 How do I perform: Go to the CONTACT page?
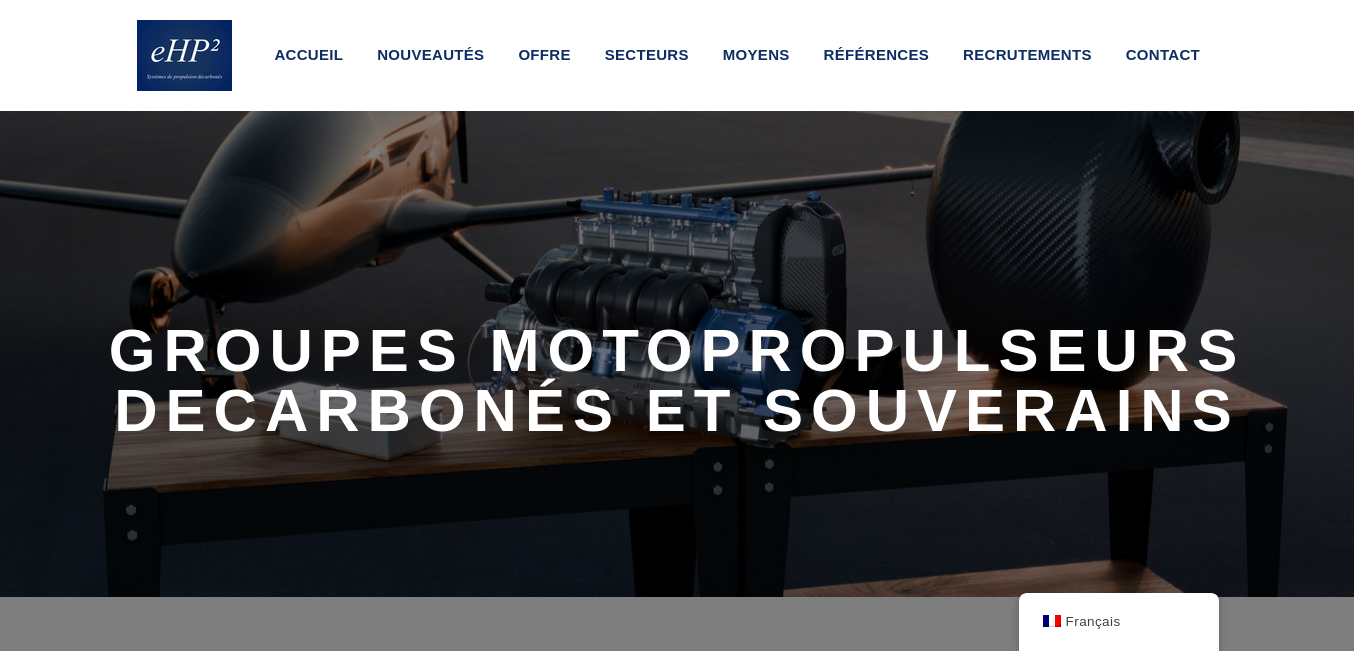(1162, 55)
